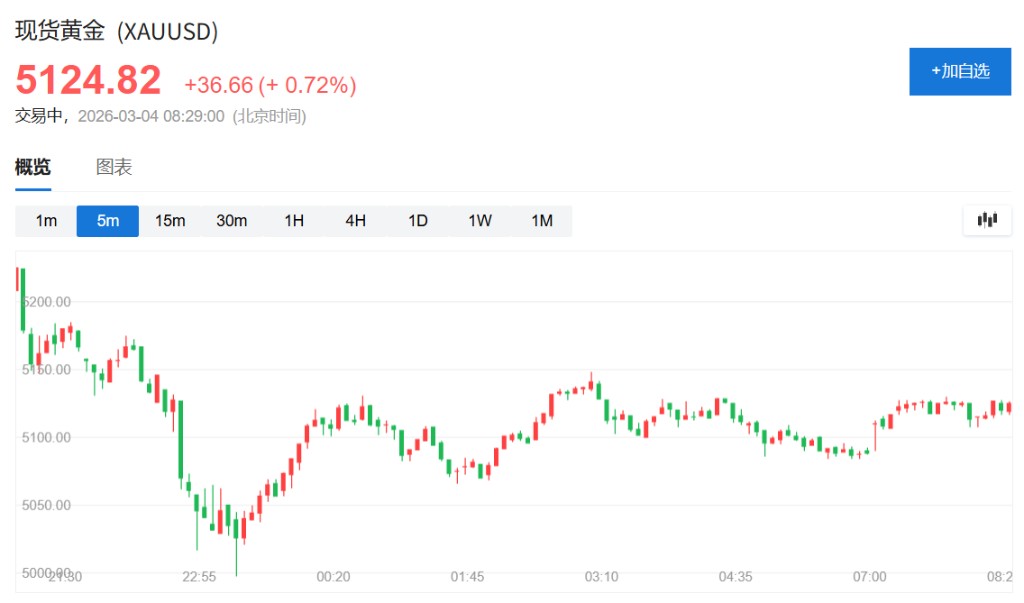Select the 5m timeframe

tap(108, 221)
